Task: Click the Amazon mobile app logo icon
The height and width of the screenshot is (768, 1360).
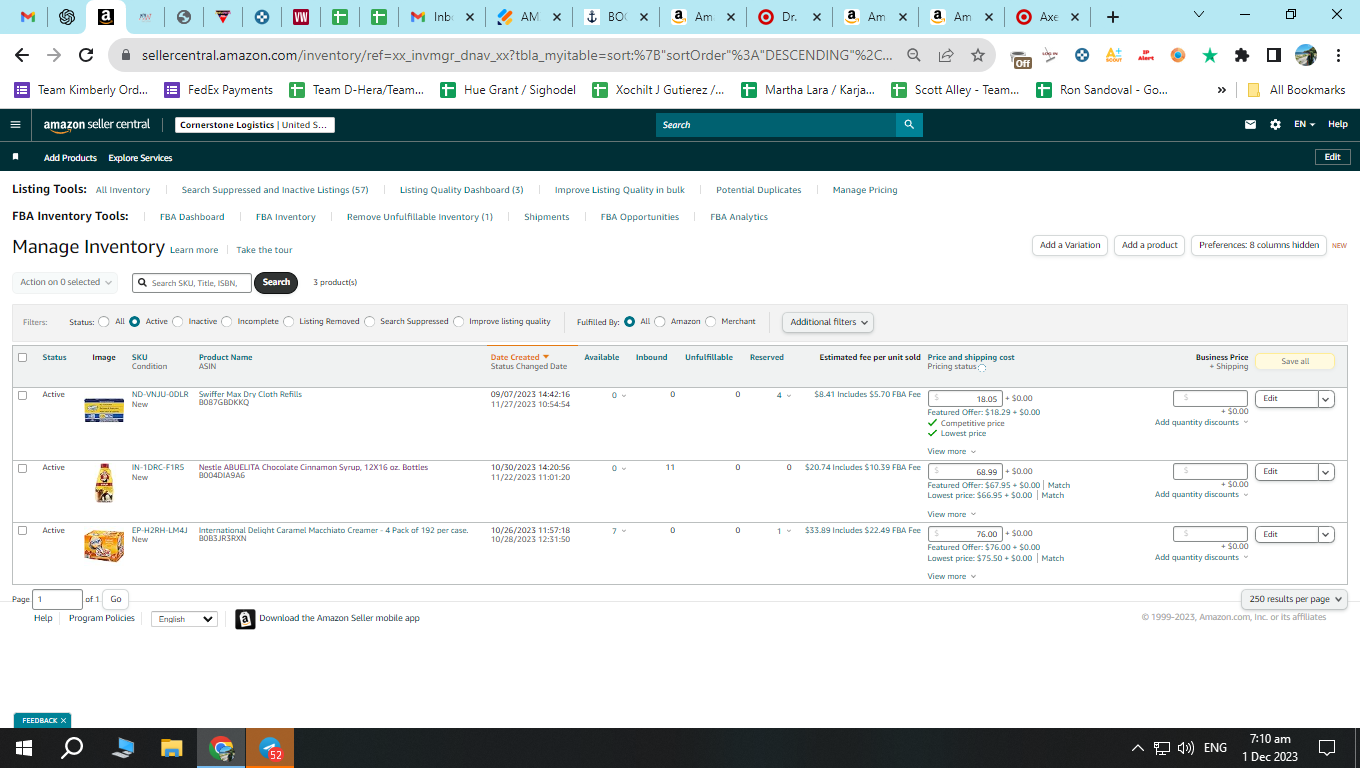Action: 245,619
